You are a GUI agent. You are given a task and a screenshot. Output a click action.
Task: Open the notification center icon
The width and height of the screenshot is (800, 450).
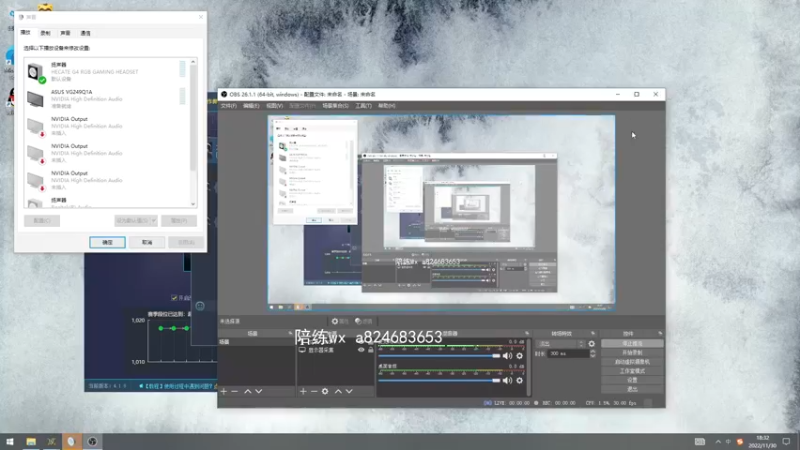[786, 441]
